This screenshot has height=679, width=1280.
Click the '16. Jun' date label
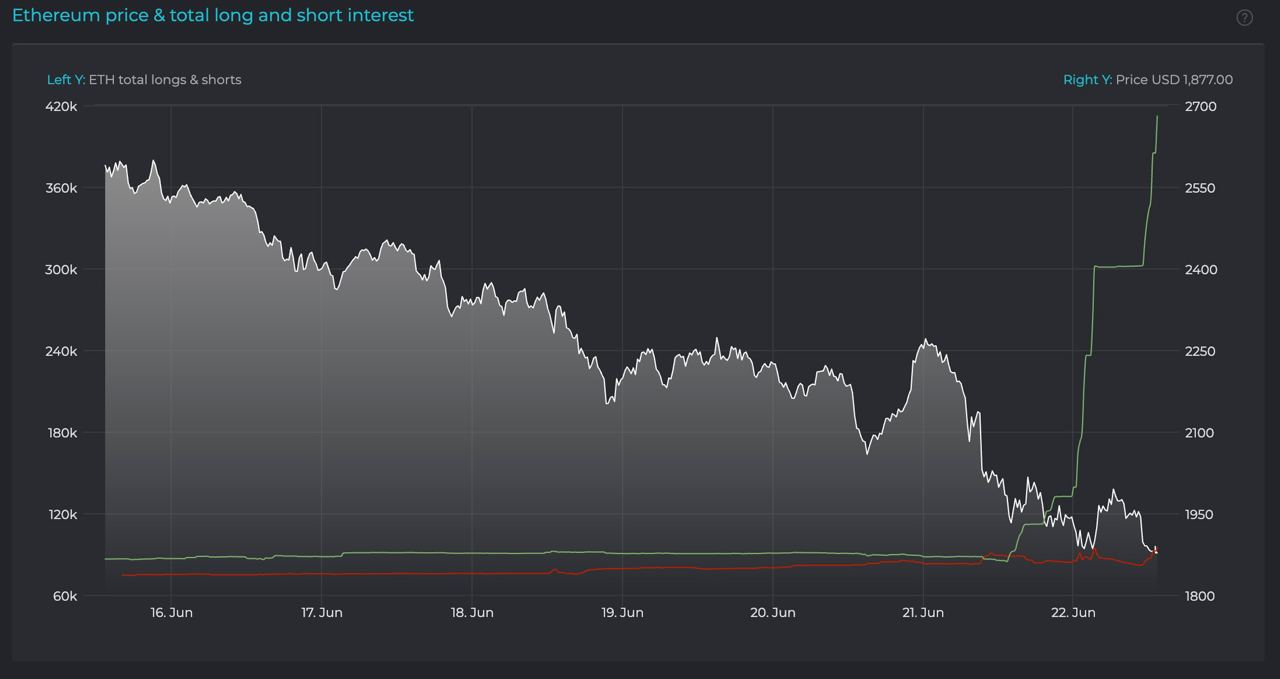tap(171, 612)
